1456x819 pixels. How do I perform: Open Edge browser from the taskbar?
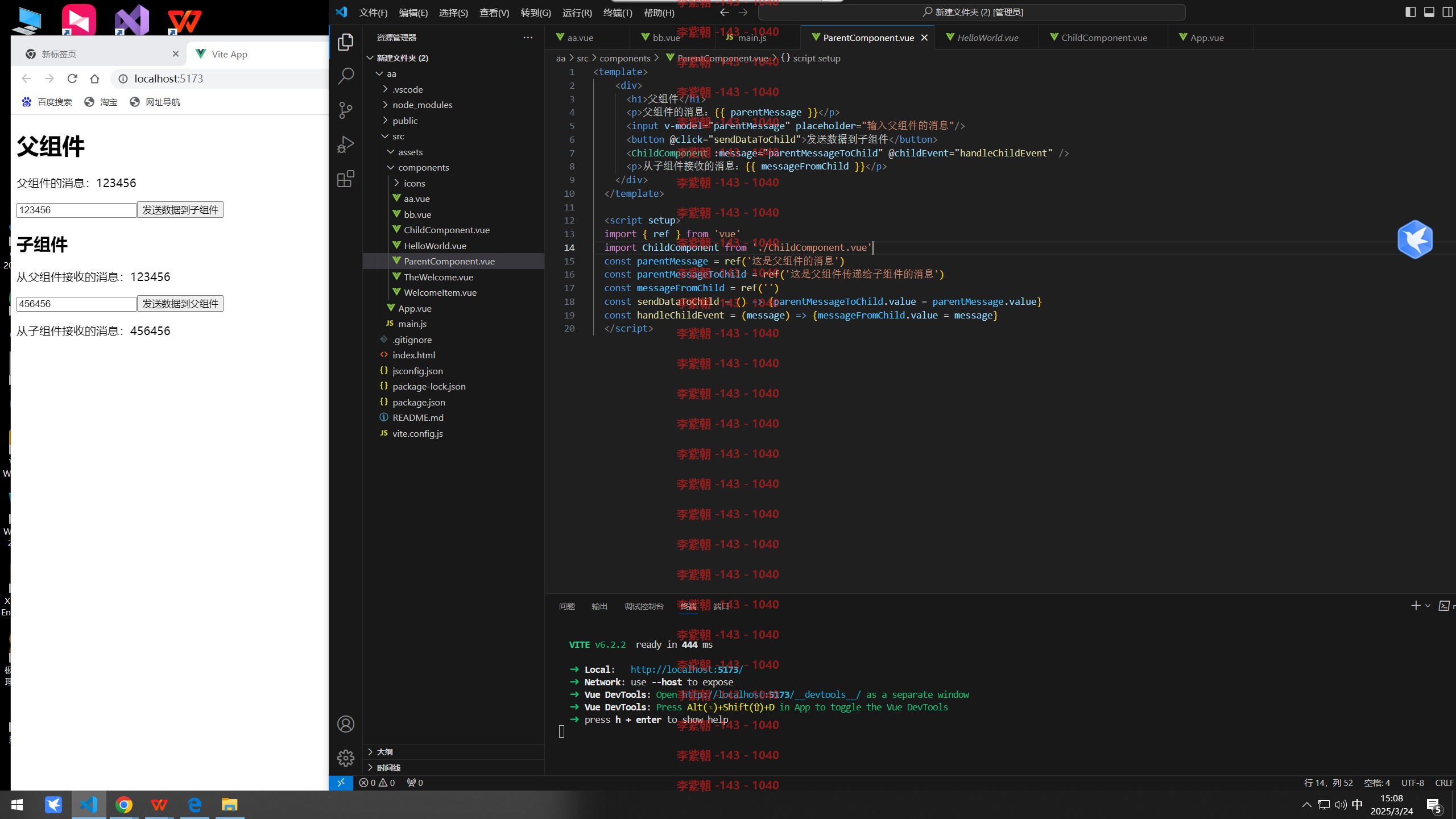click(195, 805)
